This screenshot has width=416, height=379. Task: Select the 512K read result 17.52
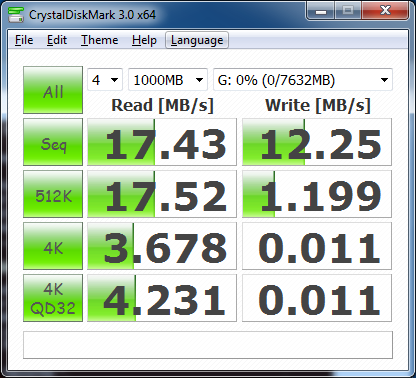pos(162,194)
